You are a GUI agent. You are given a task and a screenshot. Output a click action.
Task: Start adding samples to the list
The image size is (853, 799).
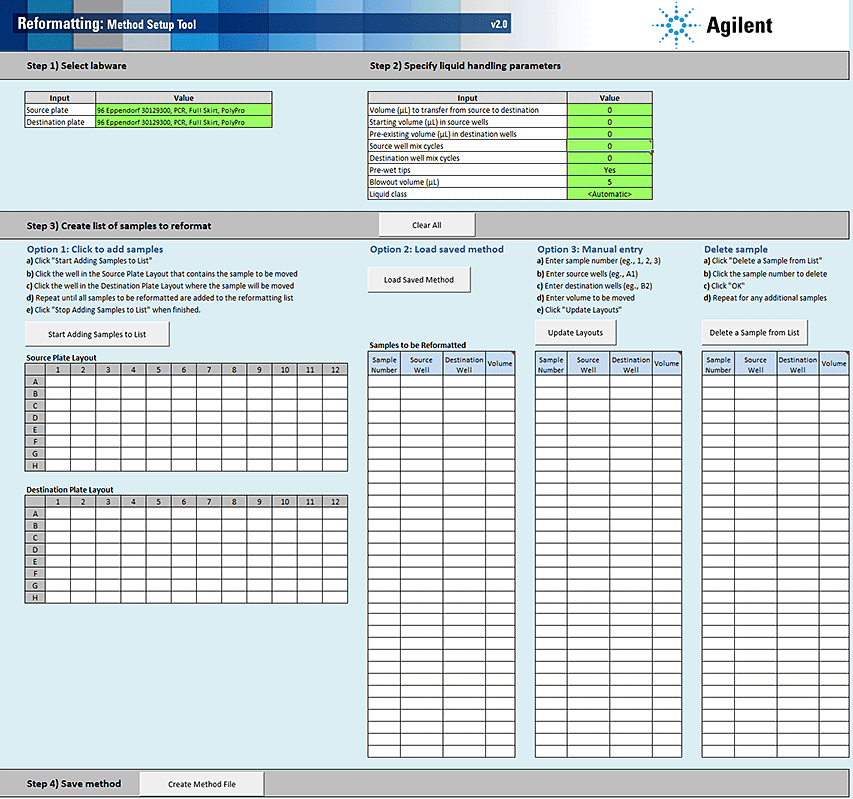click(97, 334)
